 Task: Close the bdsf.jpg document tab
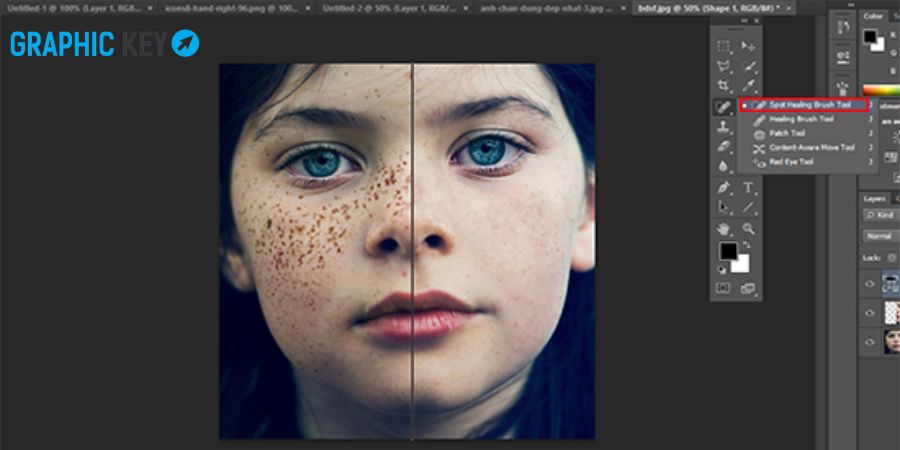pyautogui.click(x=789, y=8)
